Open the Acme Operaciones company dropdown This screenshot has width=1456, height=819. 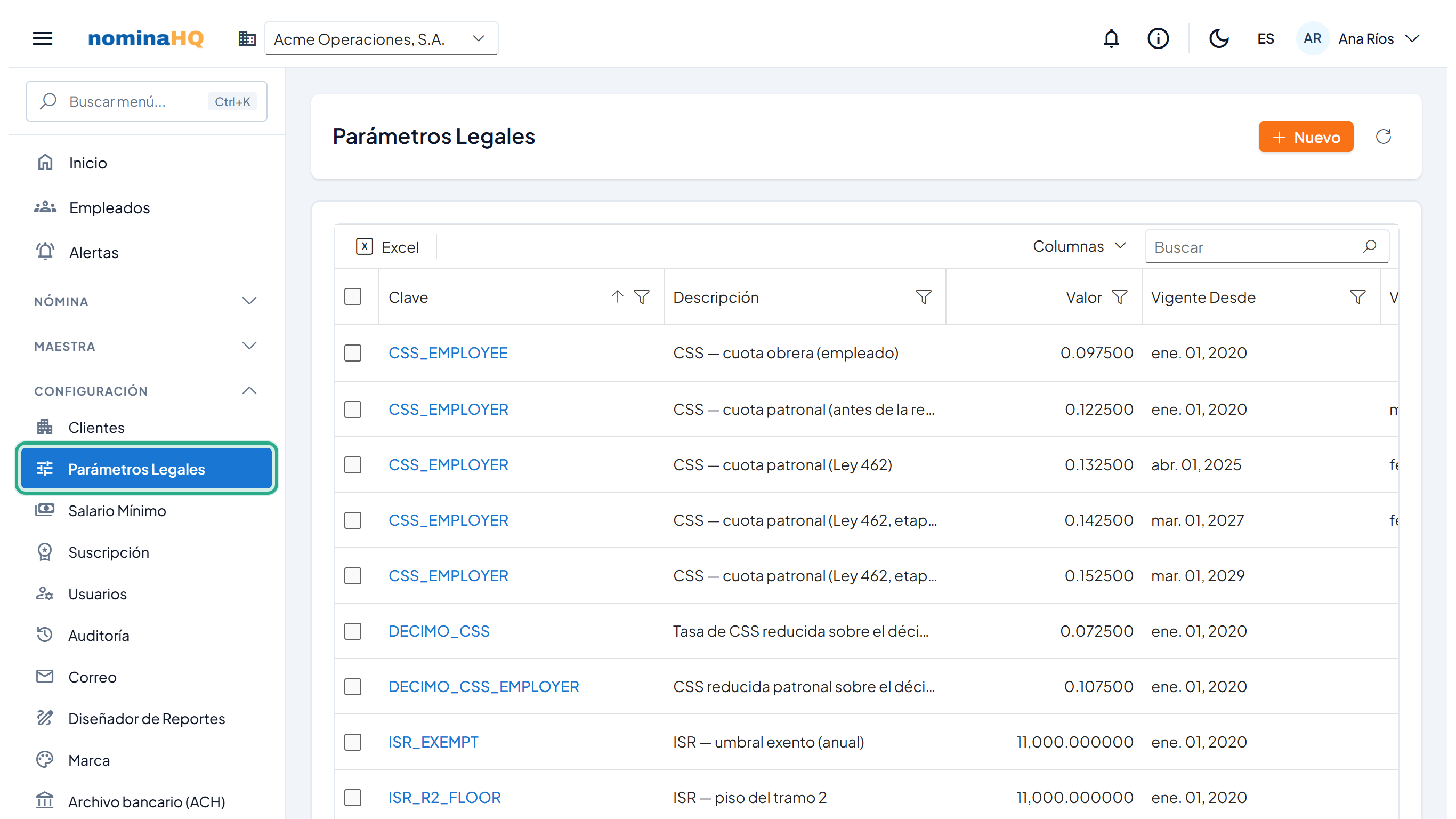382,38
